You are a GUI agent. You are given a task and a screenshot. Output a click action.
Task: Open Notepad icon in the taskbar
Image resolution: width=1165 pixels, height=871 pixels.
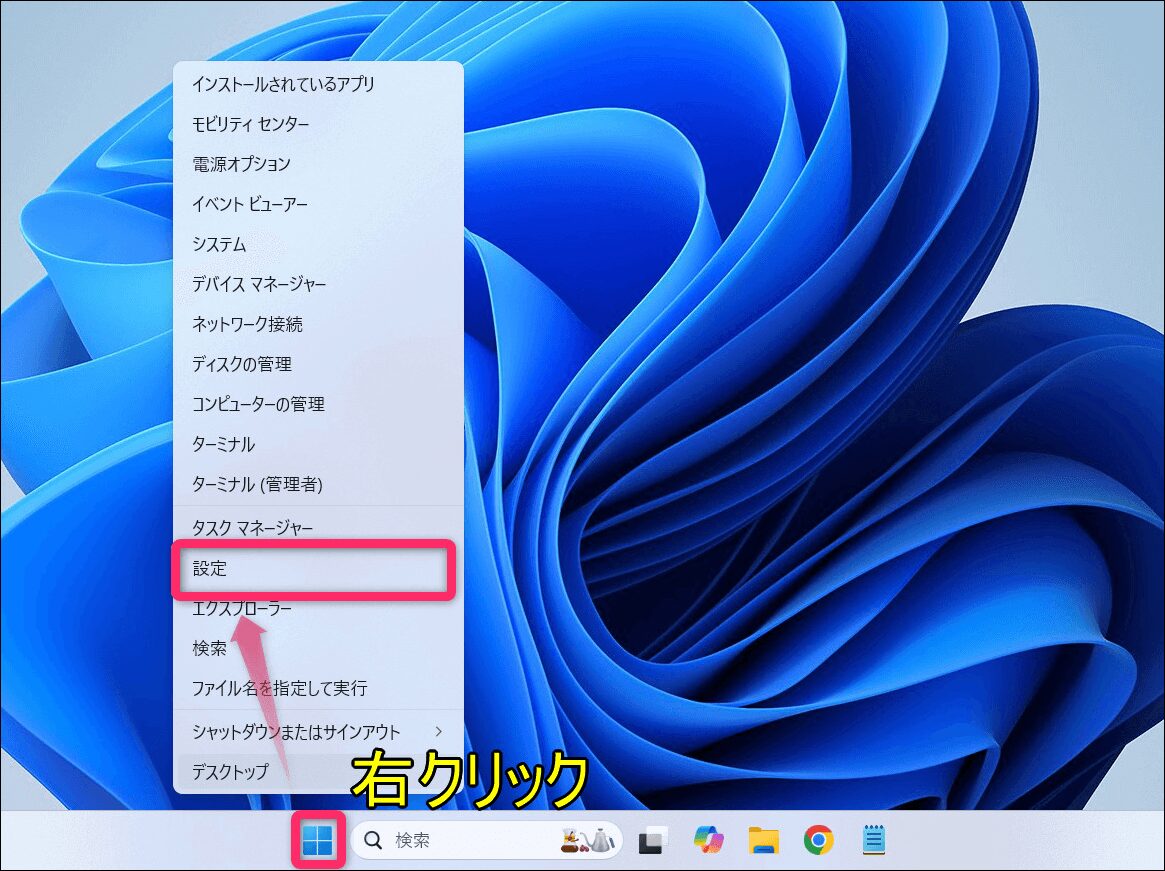coord(874,841)
